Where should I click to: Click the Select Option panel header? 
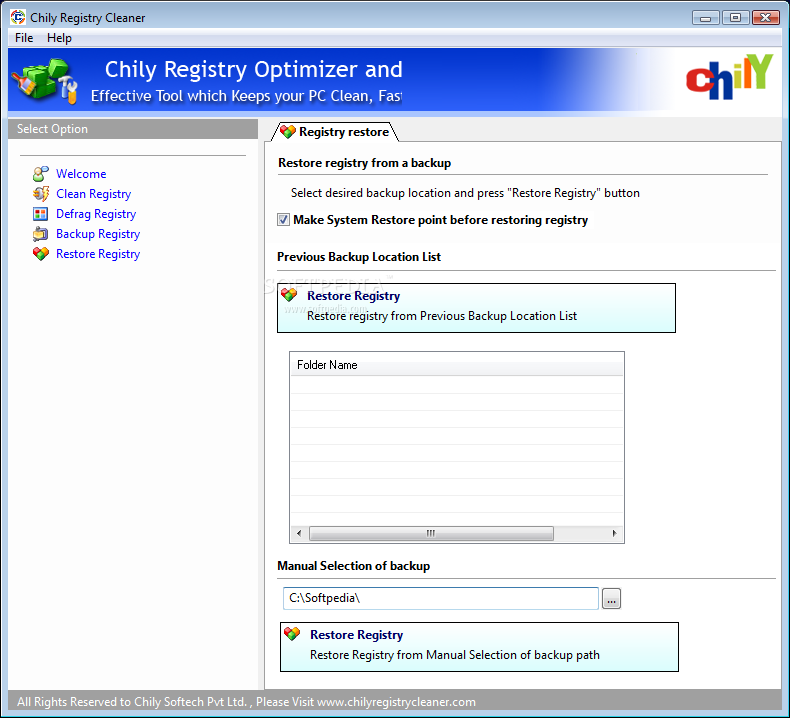[x=133, y=129]
